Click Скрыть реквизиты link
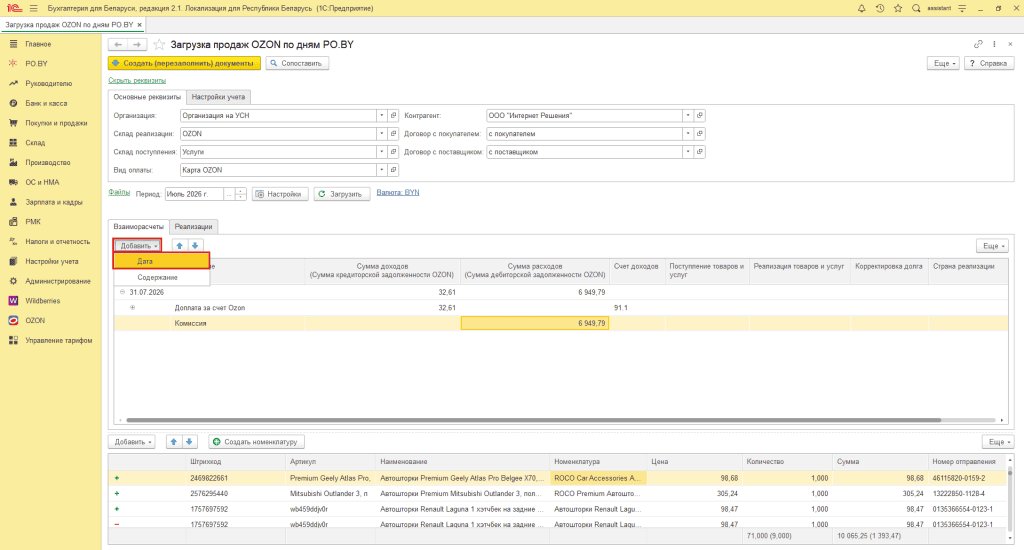This screenshot has width=1024, height=550. click(x=137, y=80)
